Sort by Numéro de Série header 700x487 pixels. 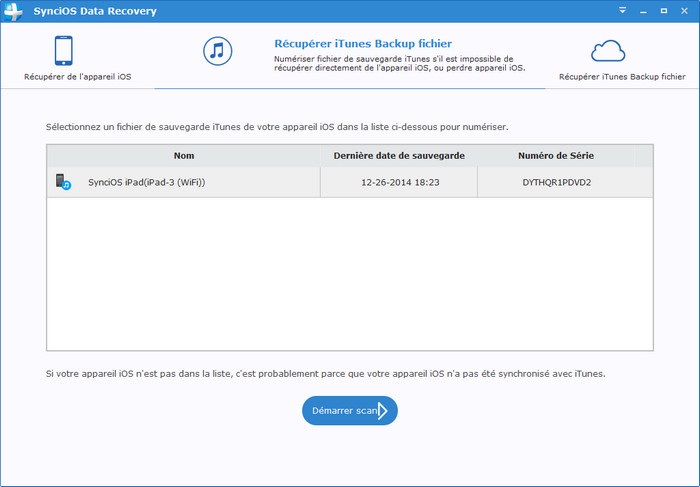tap(556, 156)
